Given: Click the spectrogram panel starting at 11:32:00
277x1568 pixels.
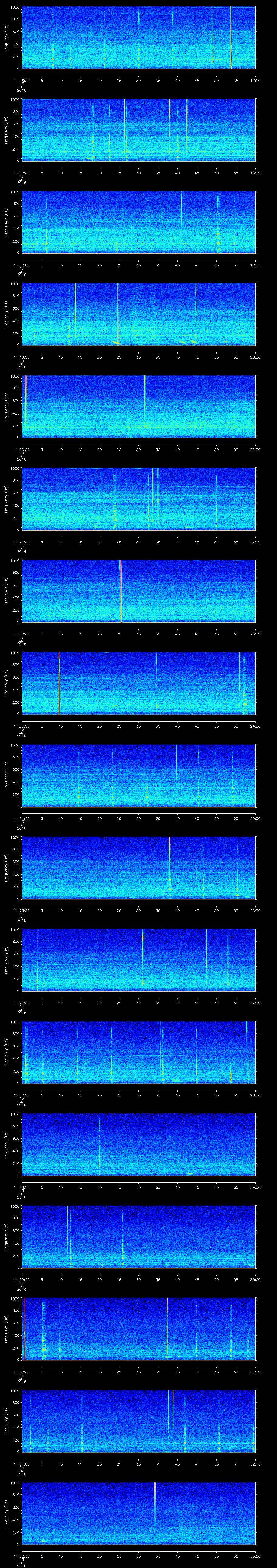Looking at the screenshot, I should (139, 1513).
